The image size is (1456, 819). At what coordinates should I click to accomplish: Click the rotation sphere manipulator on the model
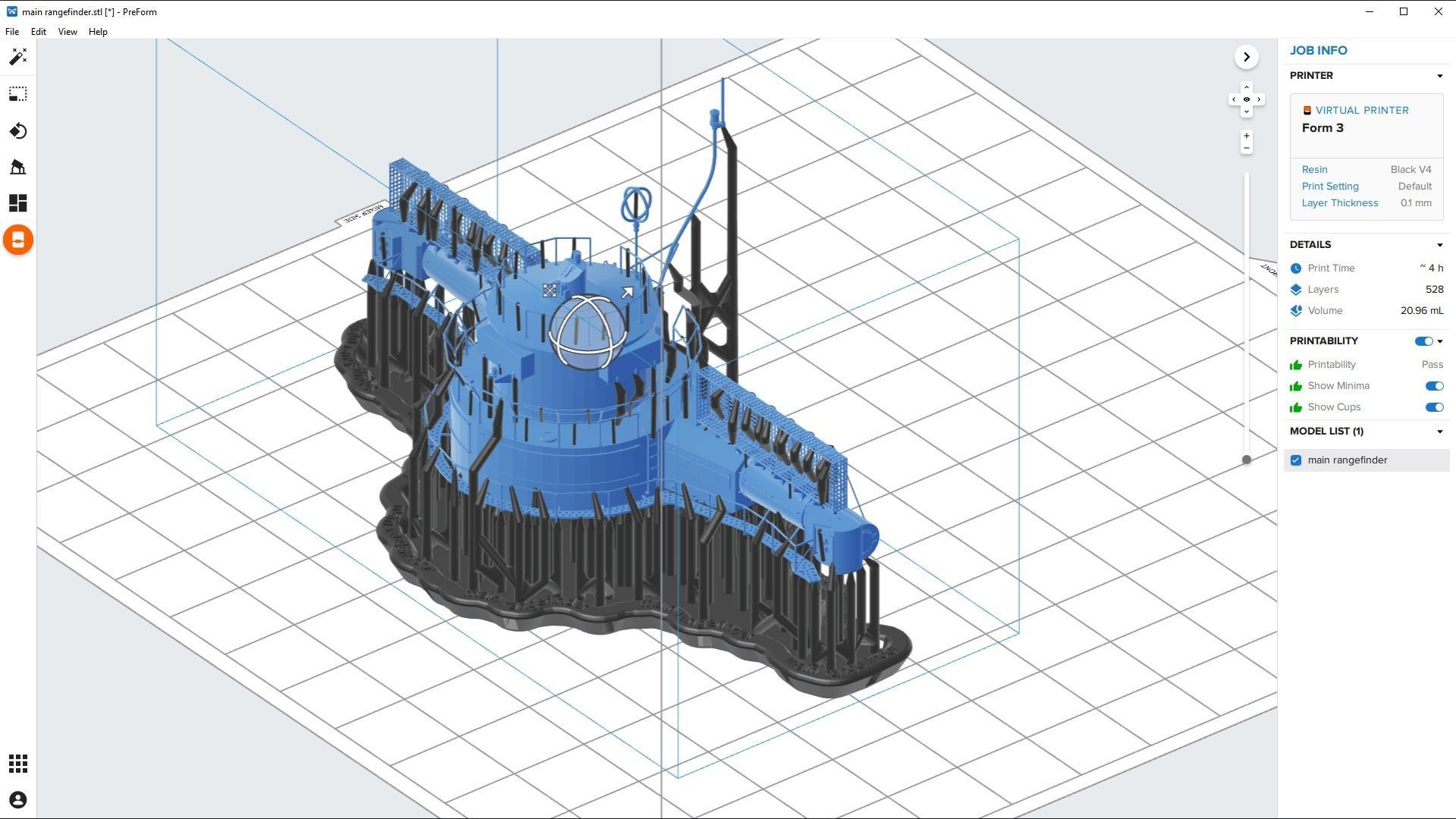[589, 331]
